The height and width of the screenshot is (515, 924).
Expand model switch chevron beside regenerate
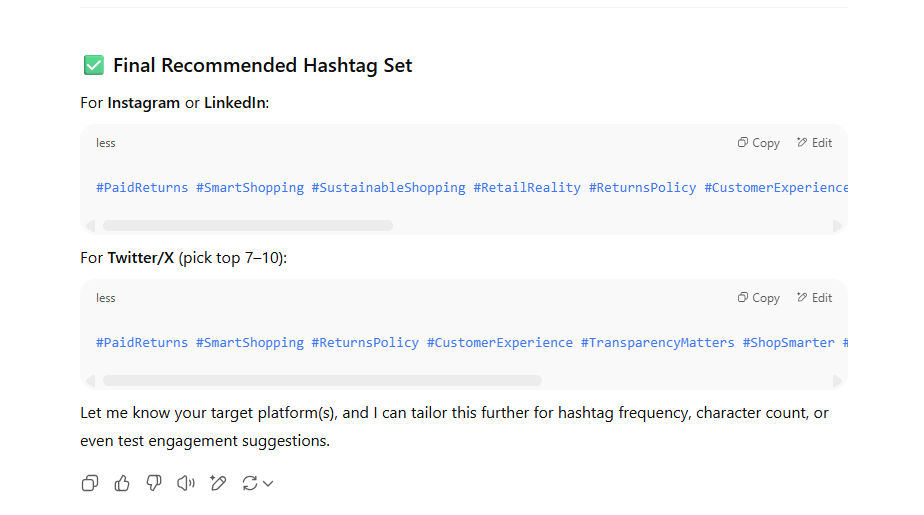(268, 484)
